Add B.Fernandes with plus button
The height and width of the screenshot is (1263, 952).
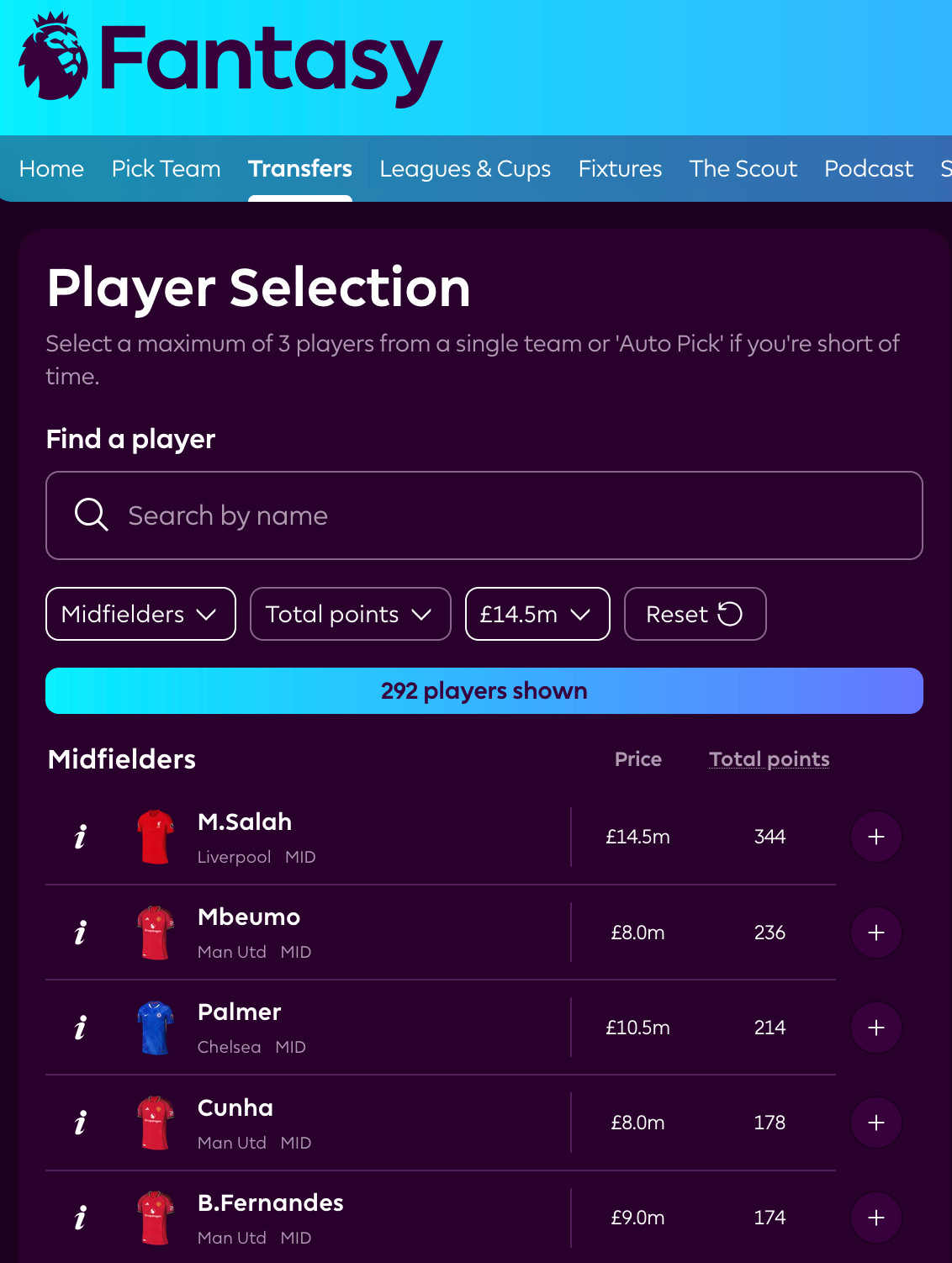click(876, 1218)
